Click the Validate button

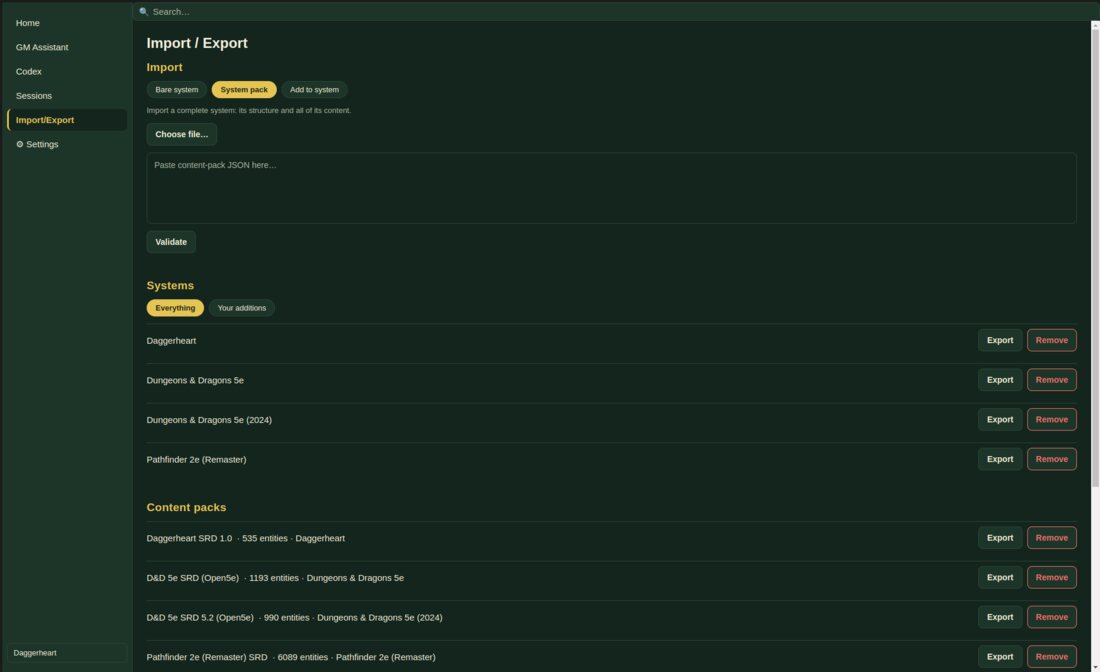pos(171,242)
